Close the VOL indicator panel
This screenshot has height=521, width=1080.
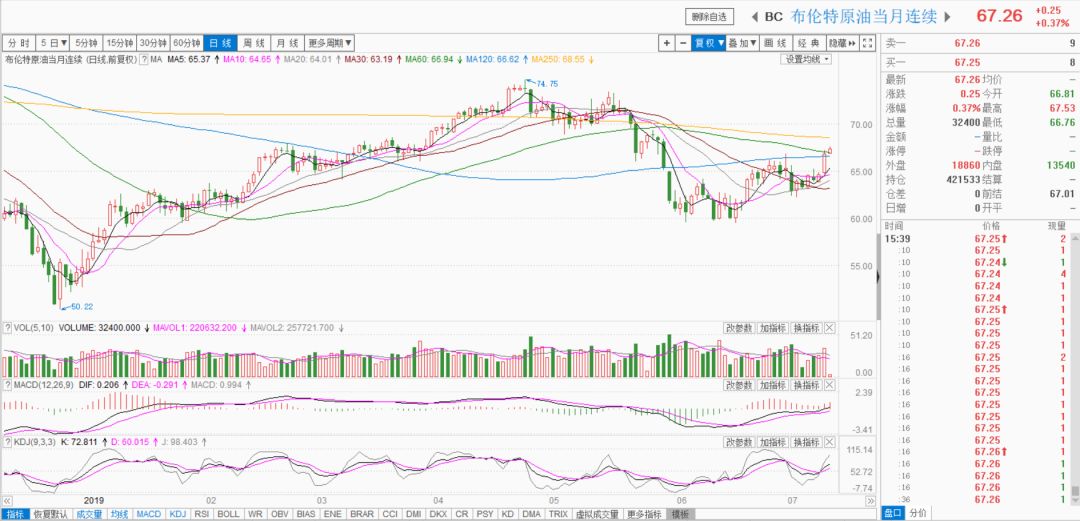click(x=829, y=328)
